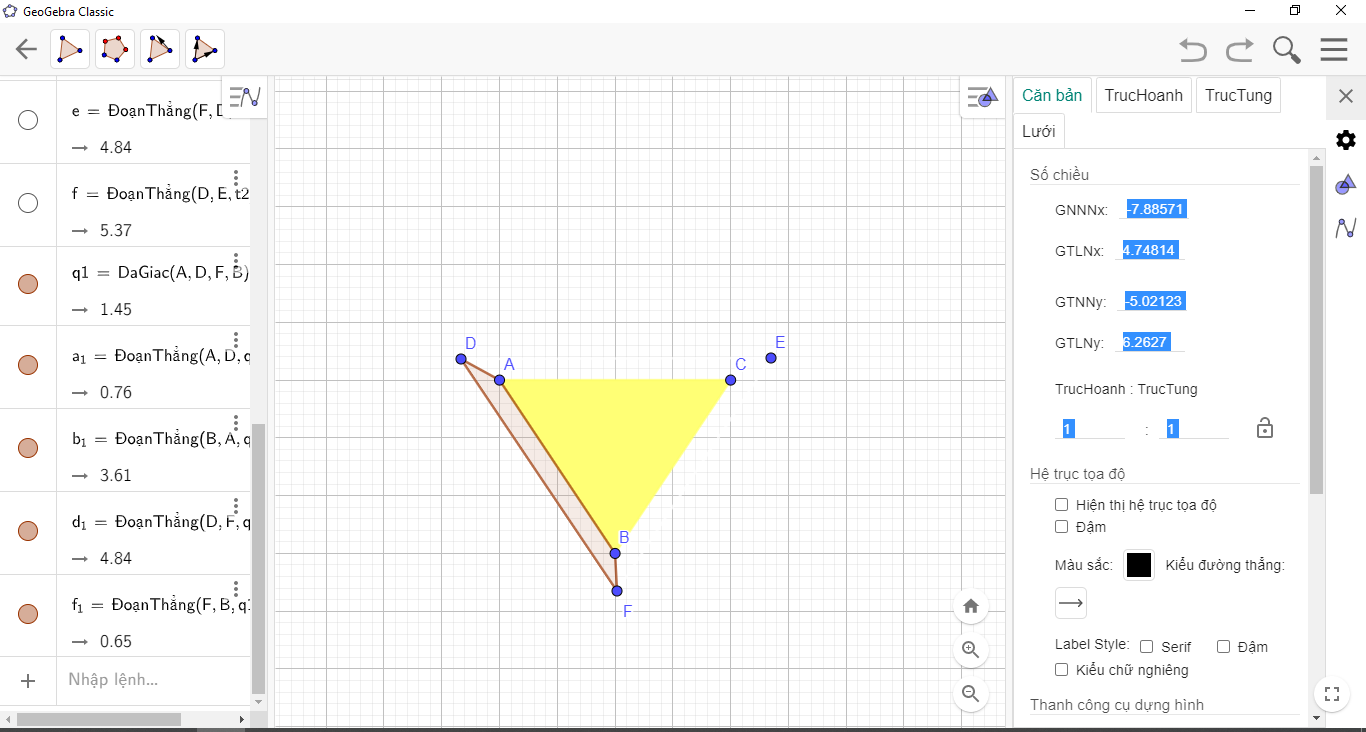Open the line style dropdown arrow
This screenshot has width=1366, height=732.
tap(1071, 603)
